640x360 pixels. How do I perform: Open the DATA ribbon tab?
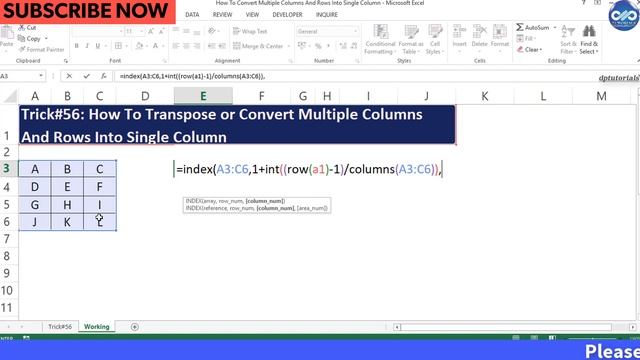pyautogui.click(x=192, y=15)
